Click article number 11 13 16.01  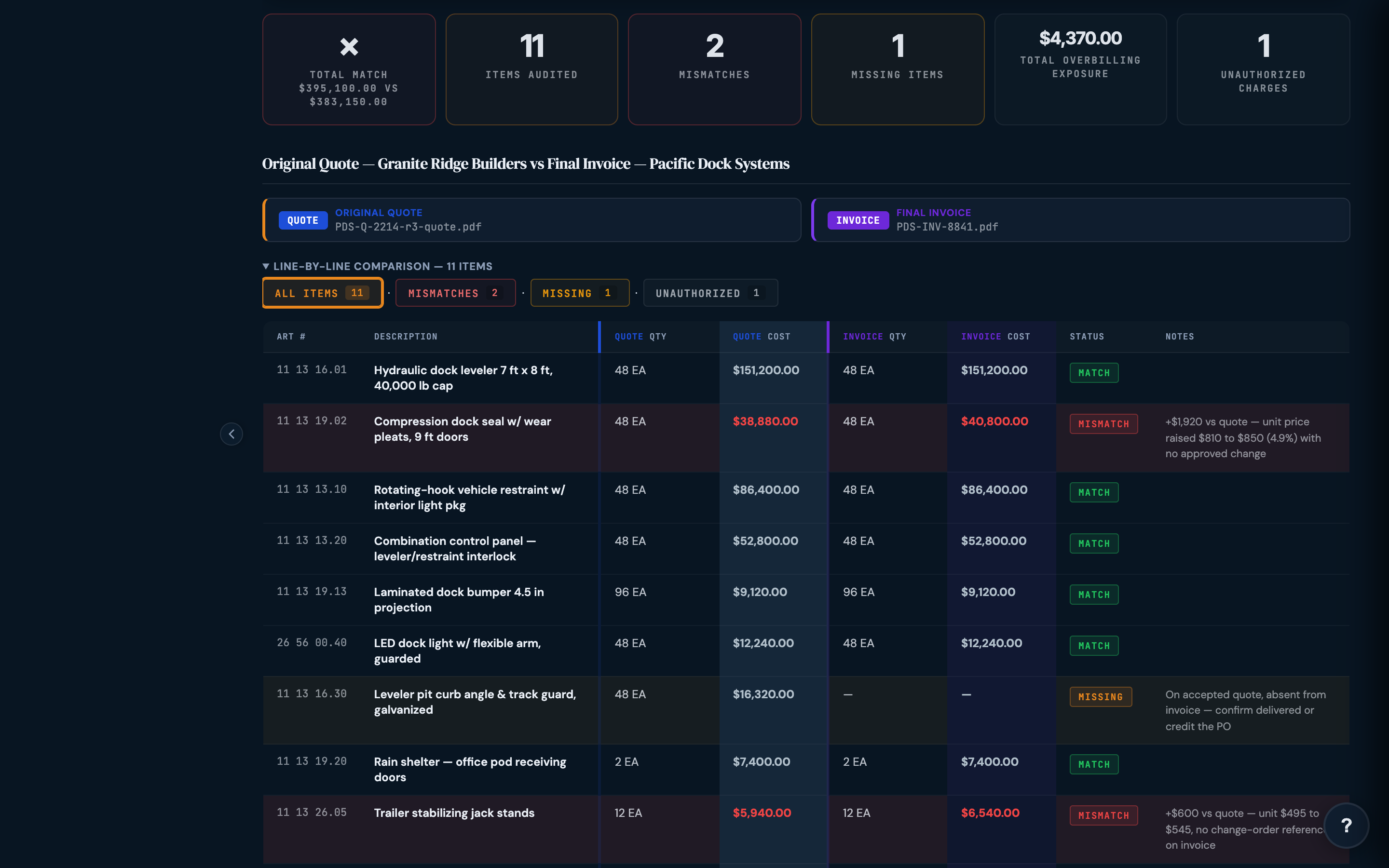[x=312, y=370]
